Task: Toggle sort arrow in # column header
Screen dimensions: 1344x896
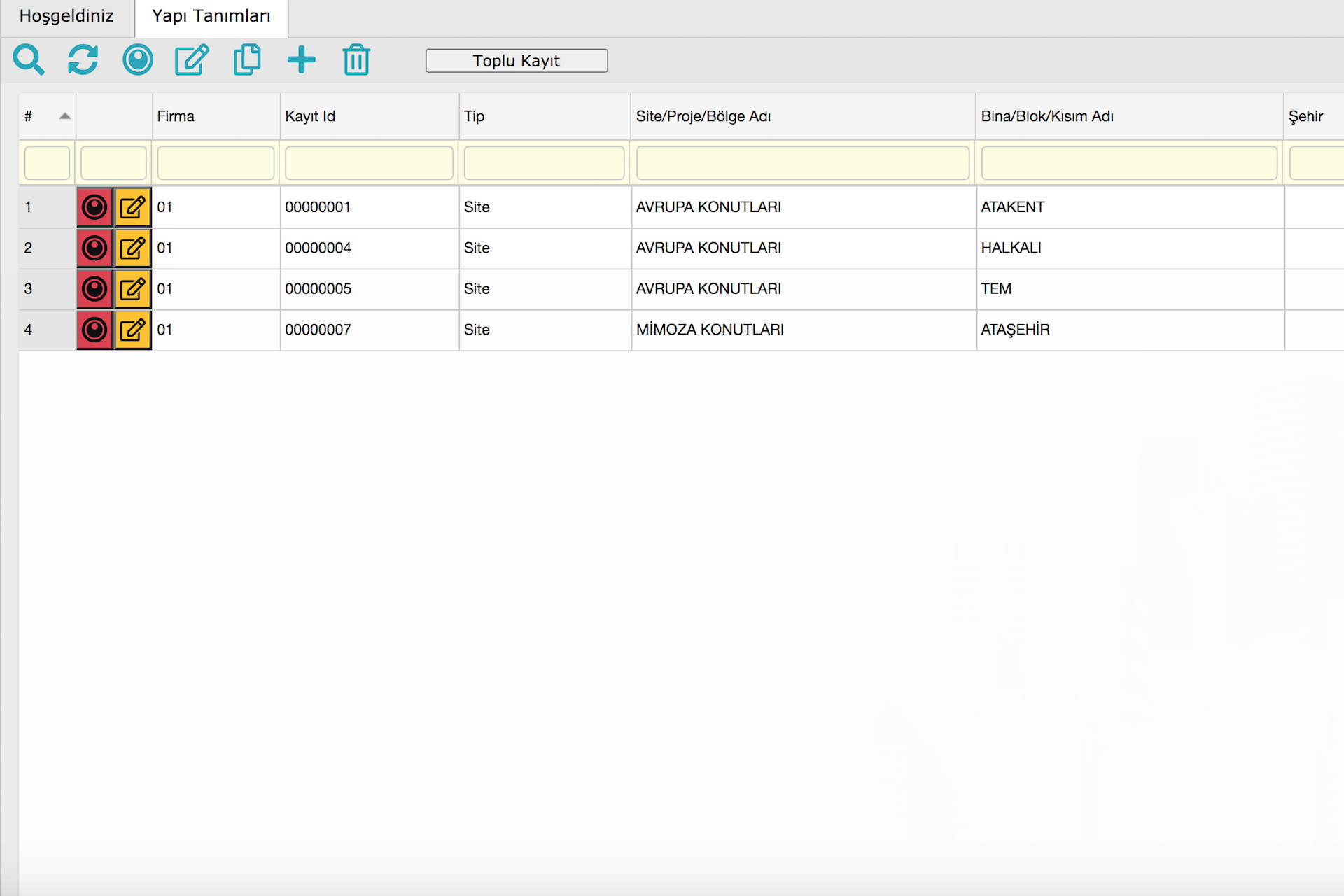Action: coord(64,116)
